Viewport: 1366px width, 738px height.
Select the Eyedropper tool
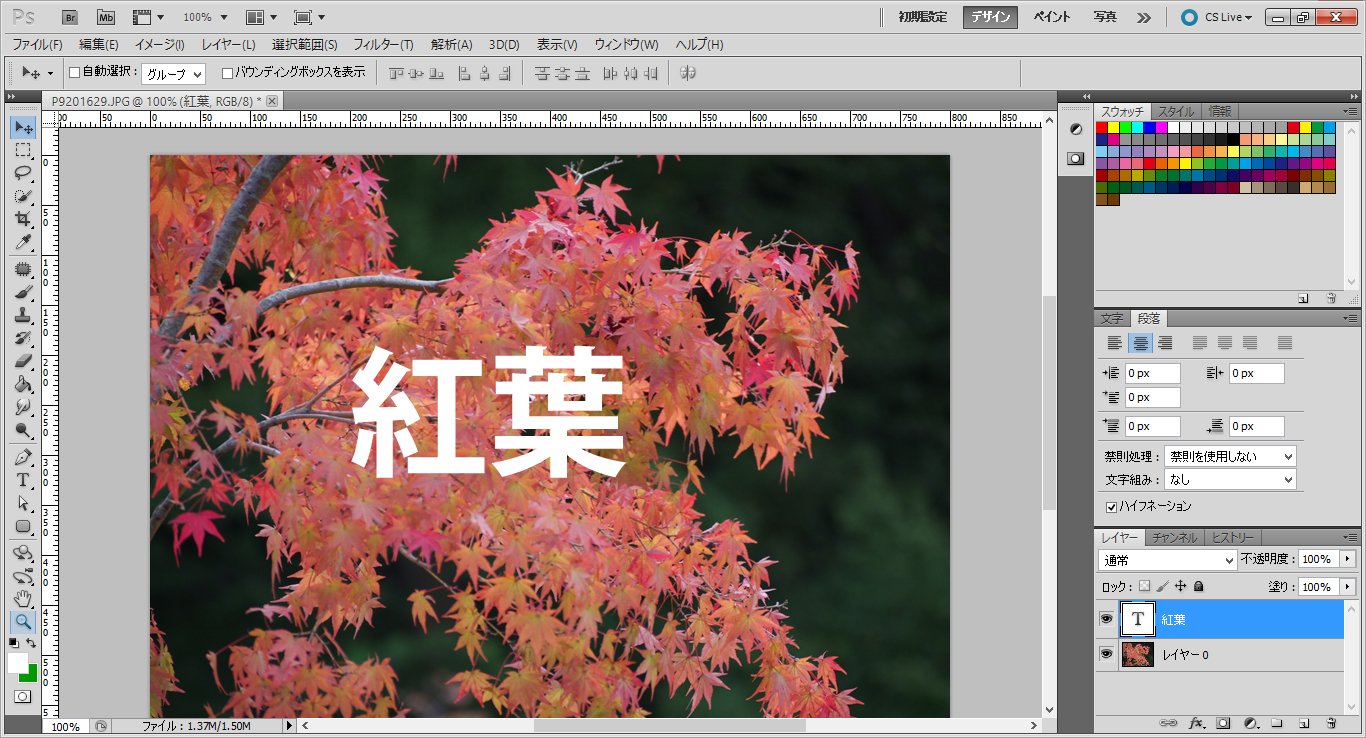tap(23, 242)
